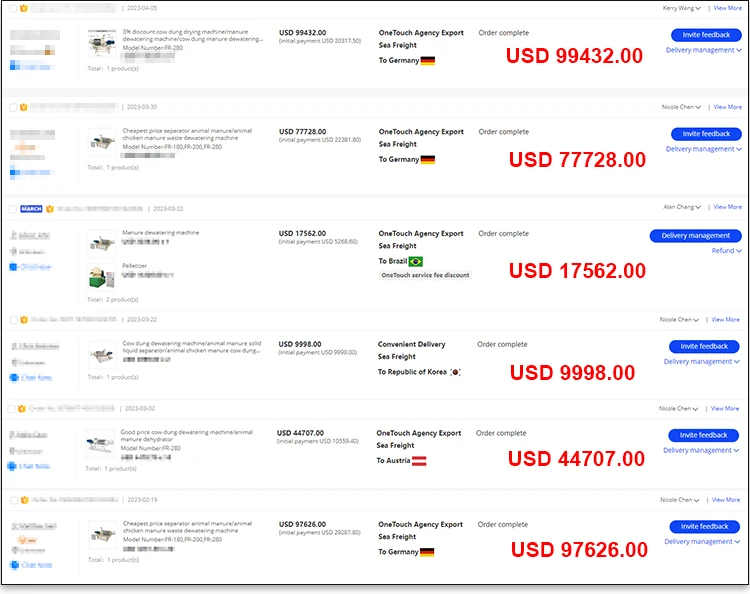
Task: Click the Austria flag icon
Action: [420, 461]
